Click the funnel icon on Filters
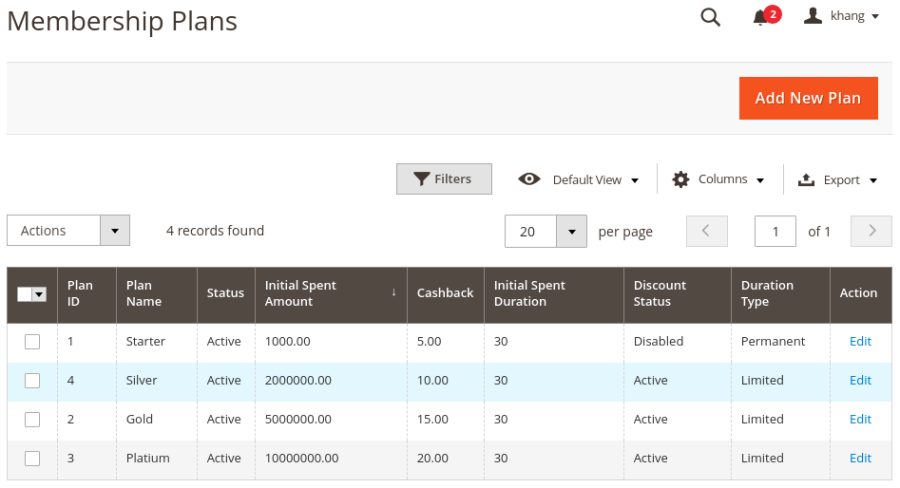Image resolution: width=900 pixels, height=488 pixels. 421,179
